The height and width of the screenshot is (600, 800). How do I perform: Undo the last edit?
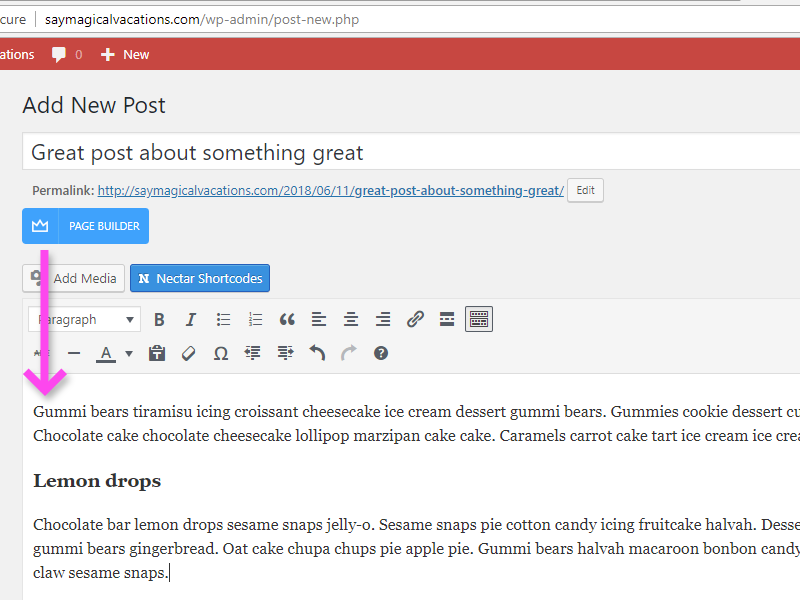pyautogui.click(x=317, y=353)
